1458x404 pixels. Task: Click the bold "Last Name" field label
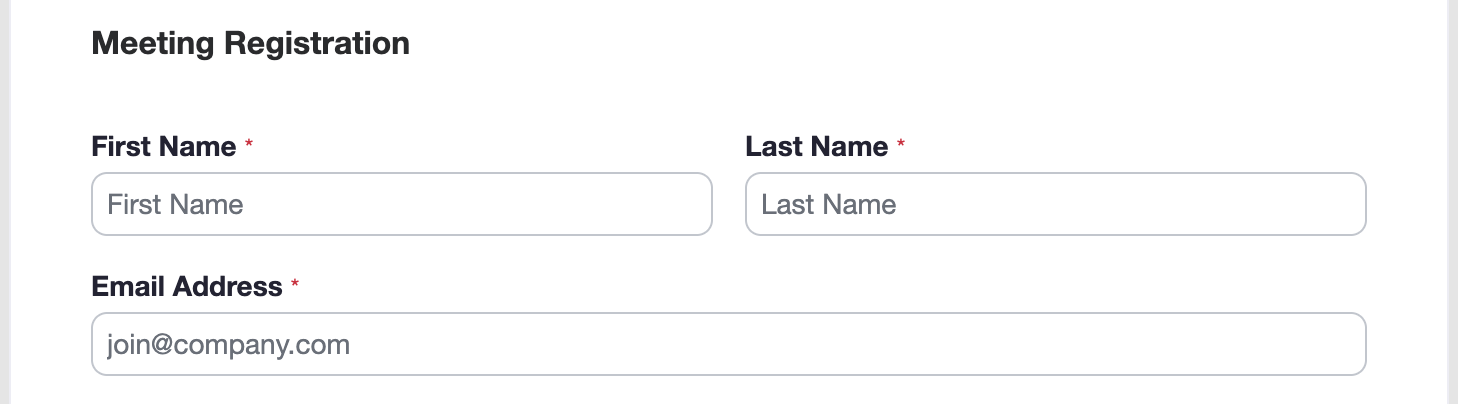point(816,147)
